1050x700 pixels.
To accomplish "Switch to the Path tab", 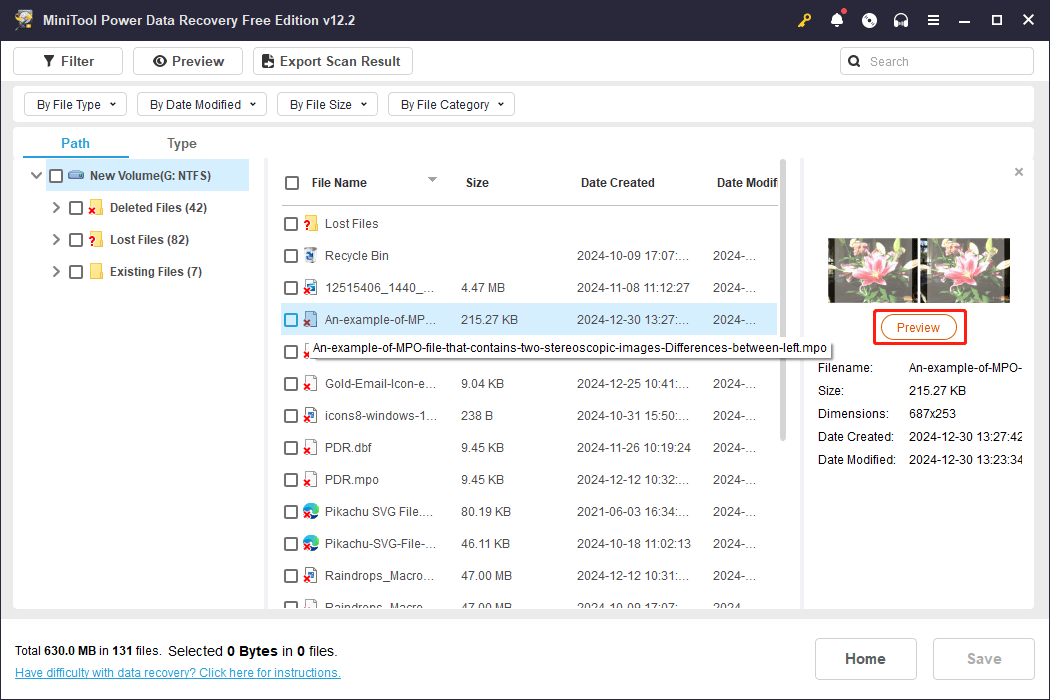I will point(76,143).
